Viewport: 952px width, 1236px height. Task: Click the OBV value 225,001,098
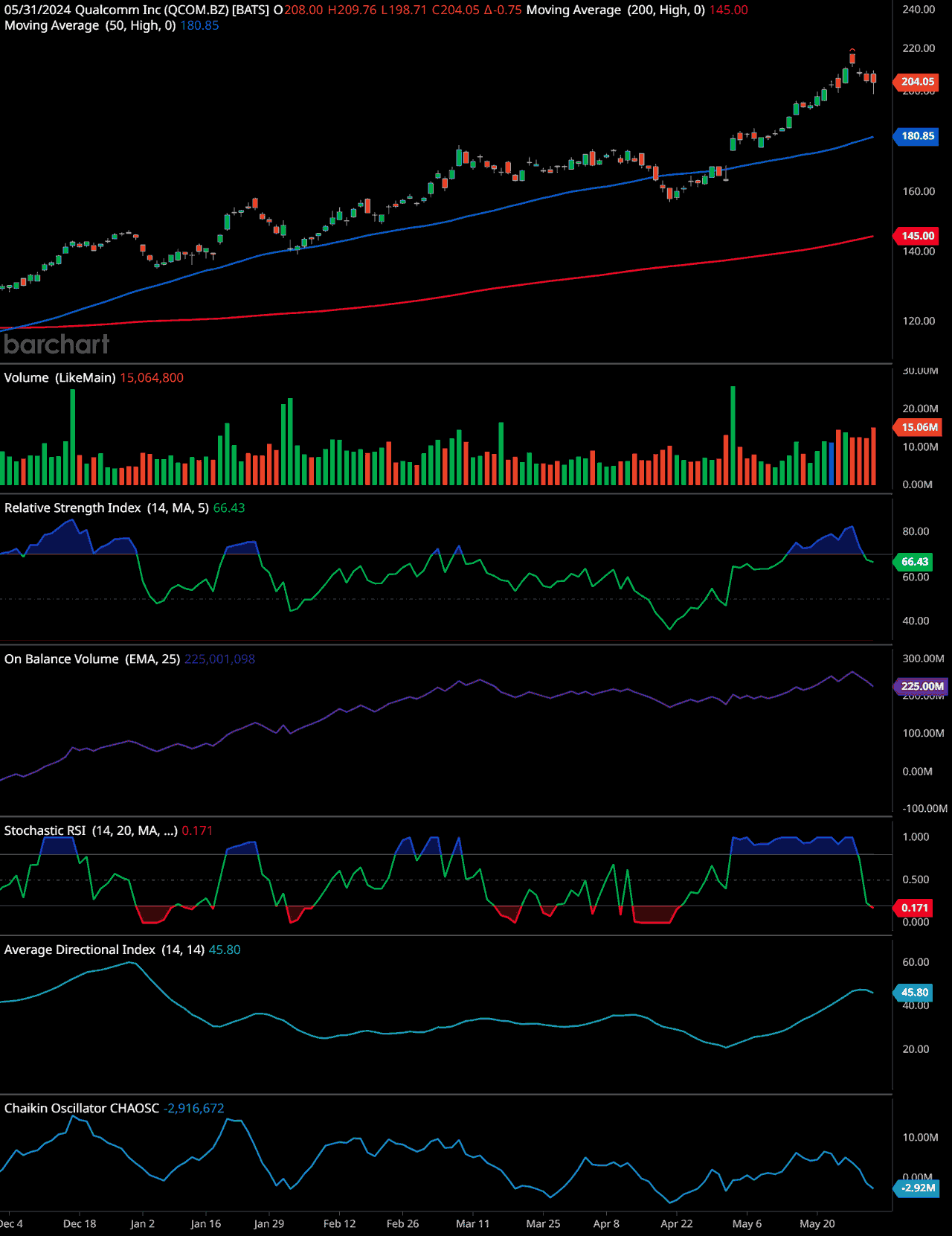point(219,659)
